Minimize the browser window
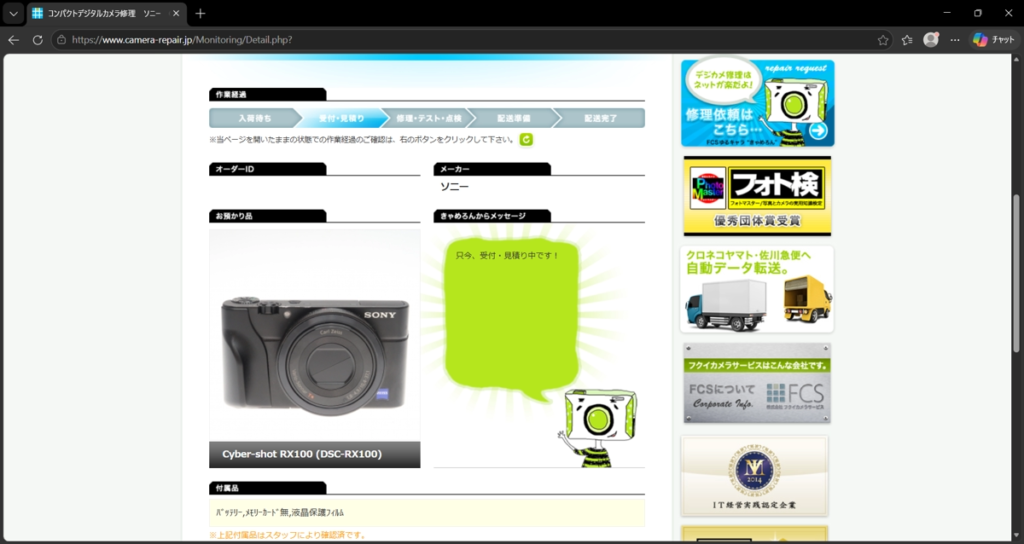The image size is (1024, 544). click(947, 13)
